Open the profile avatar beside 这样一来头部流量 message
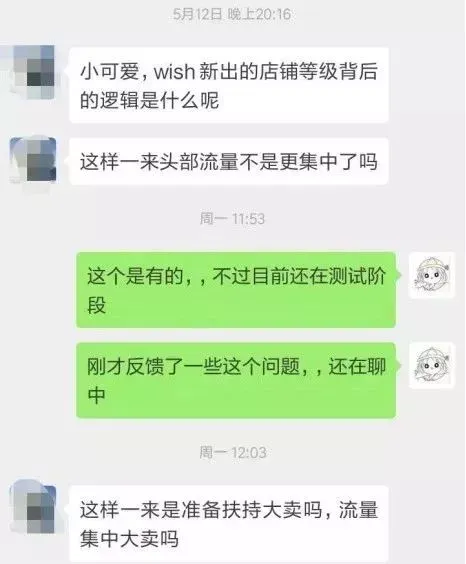The height and width of the screenshot is (564, 466). 33,160
